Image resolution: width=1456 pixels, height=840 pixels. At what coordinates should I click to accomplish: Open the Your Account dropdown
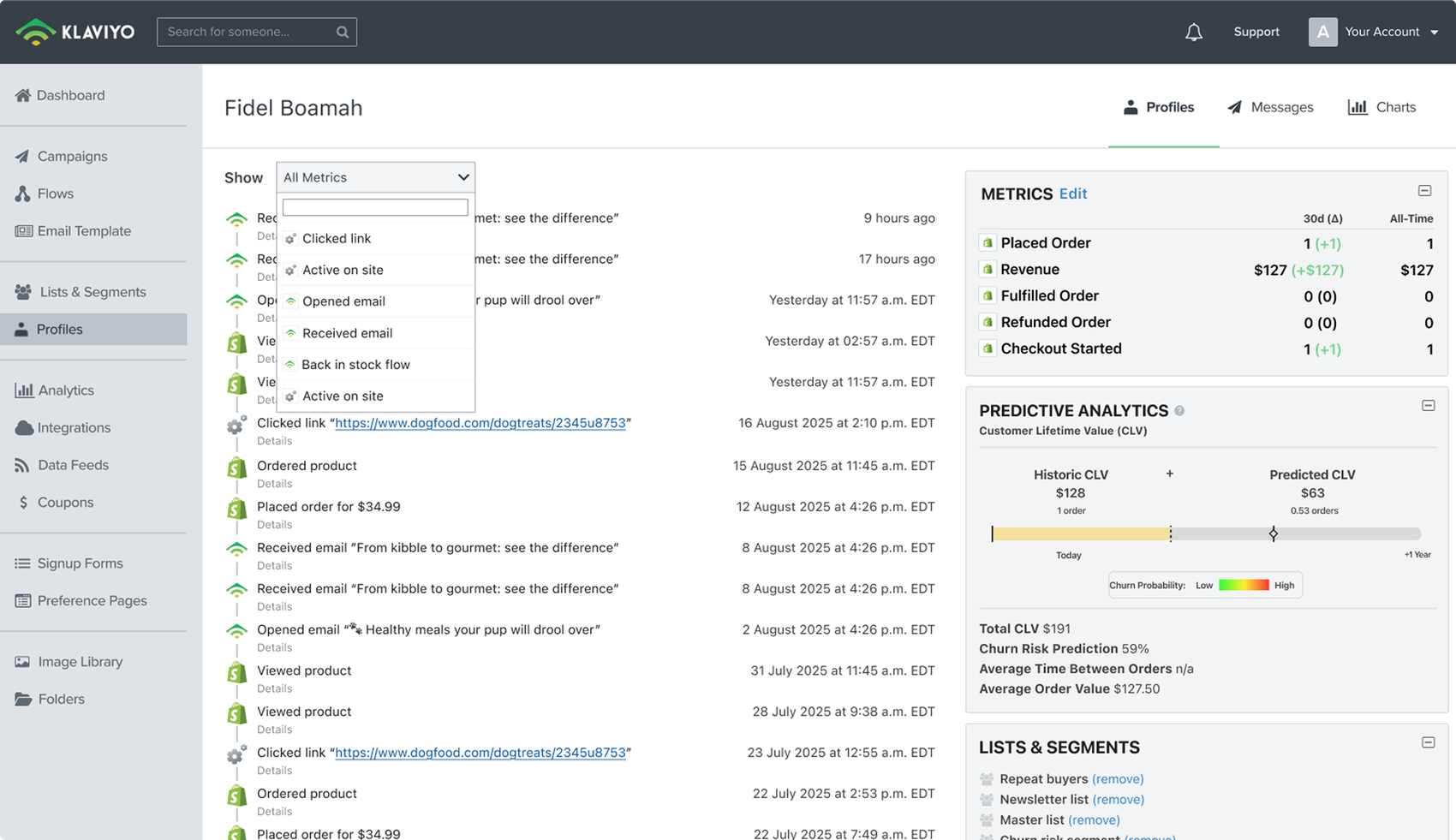click(1391, 32)
